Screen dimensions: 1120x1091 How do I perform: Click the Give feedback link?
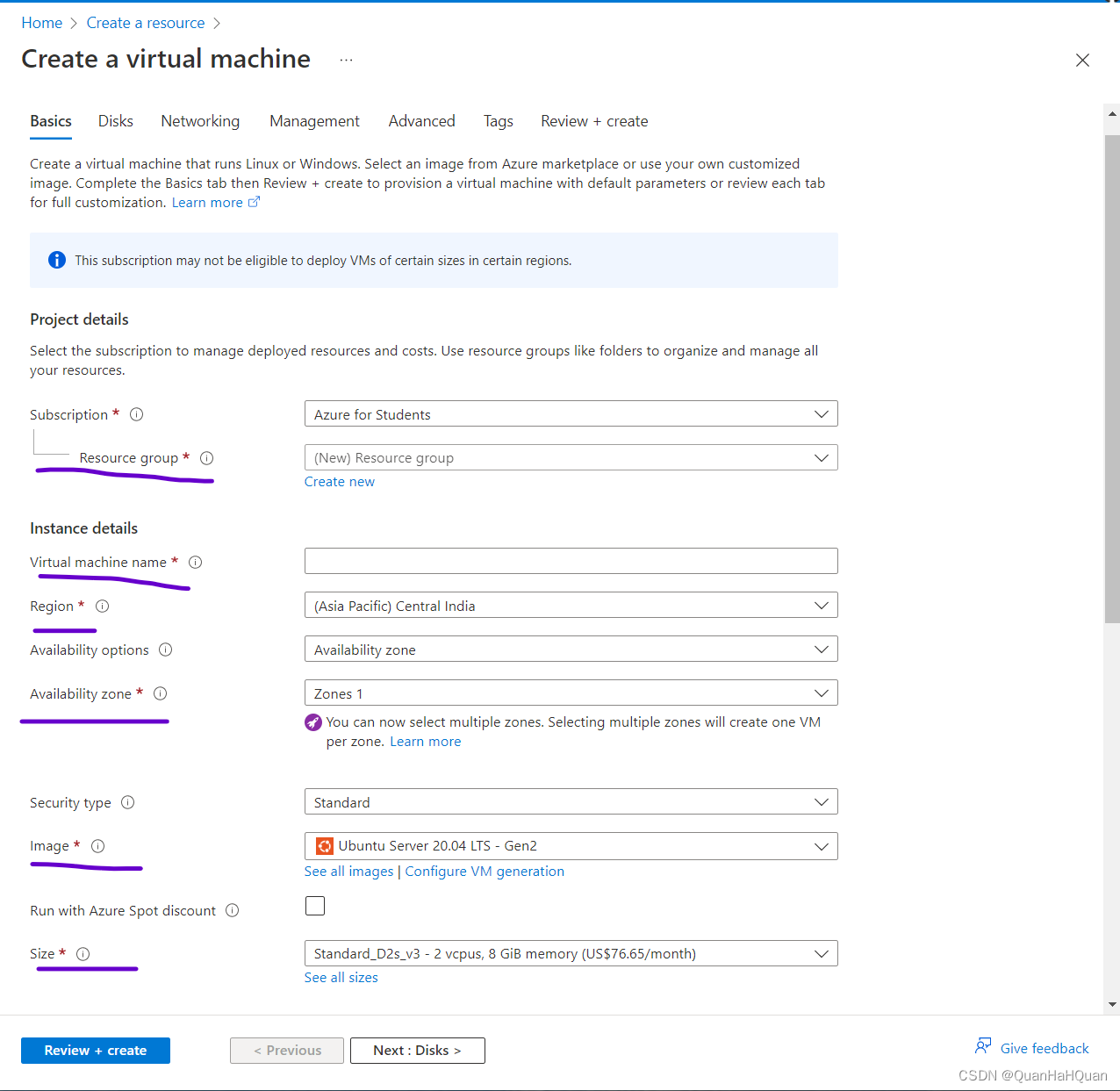point(1045,1048)
